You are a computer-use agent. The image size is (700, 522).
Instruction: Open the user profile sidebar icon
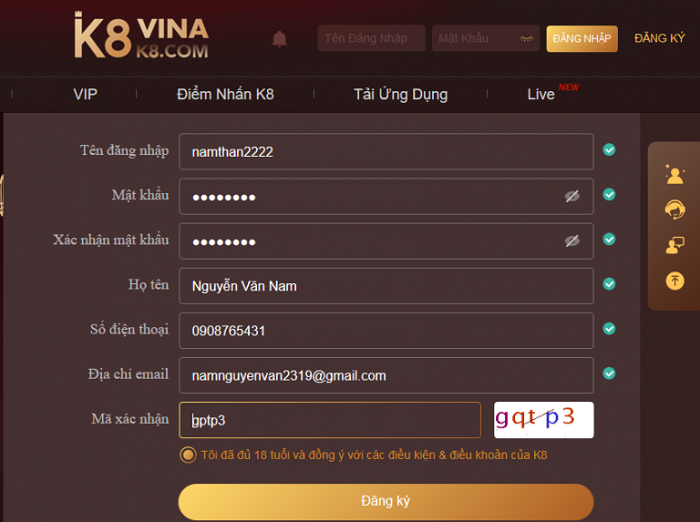coord(675,175)
